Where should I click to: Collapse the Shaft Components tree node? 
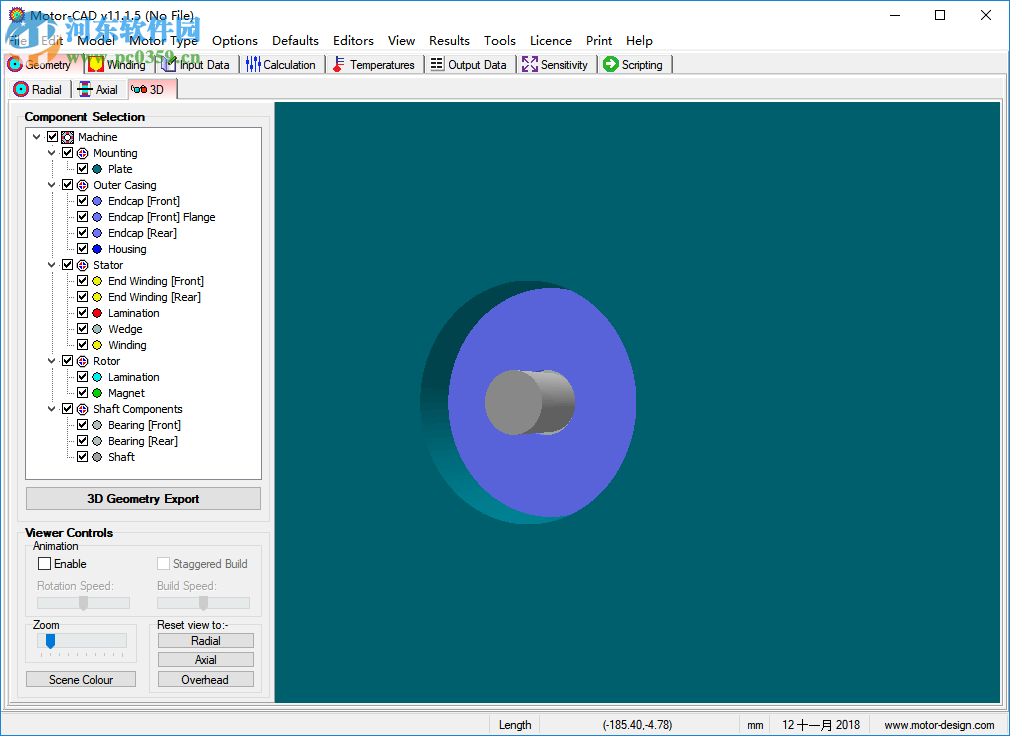click(x=52, y=409)
